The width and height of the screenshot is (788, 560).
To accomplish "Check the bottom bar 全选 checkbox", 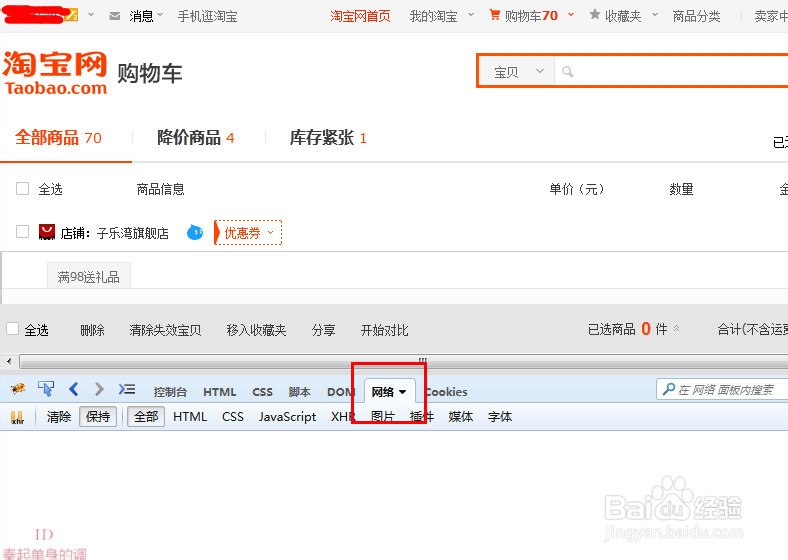I will pos(13,329).
